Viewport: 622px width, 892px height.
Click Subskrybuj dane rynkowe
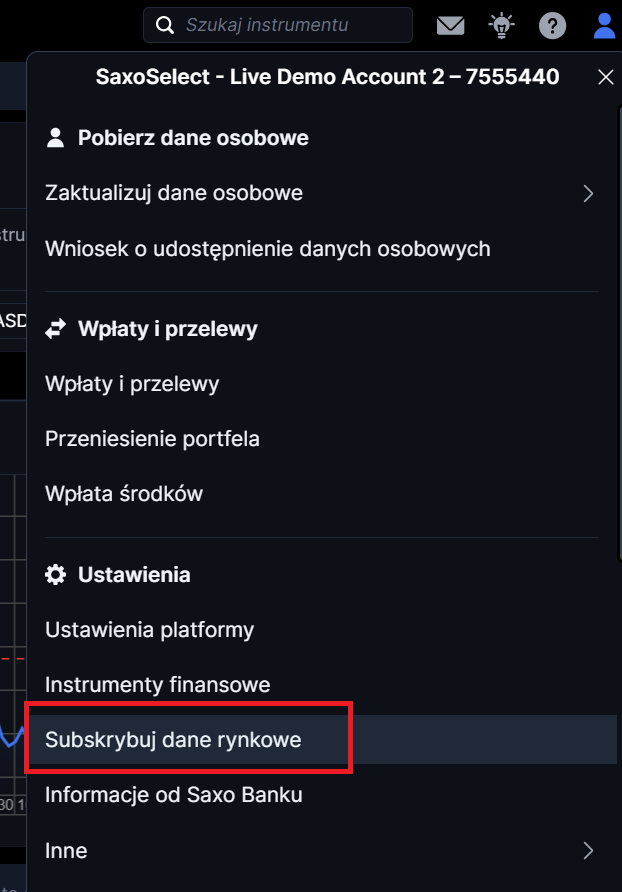(173, 740)
